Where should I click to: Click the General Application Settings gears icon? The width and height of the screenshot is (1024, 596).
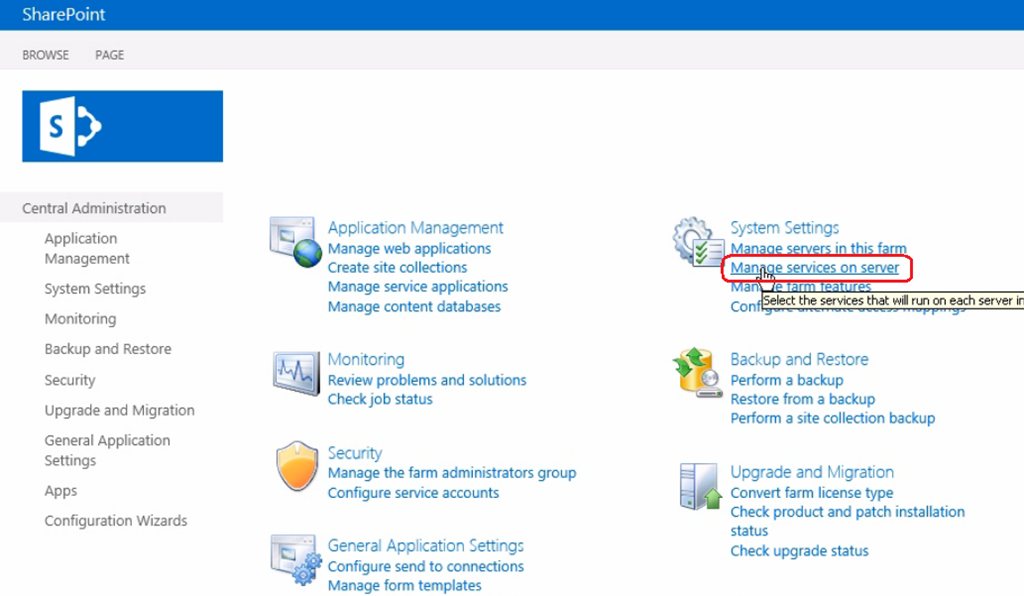click(296, 559)
